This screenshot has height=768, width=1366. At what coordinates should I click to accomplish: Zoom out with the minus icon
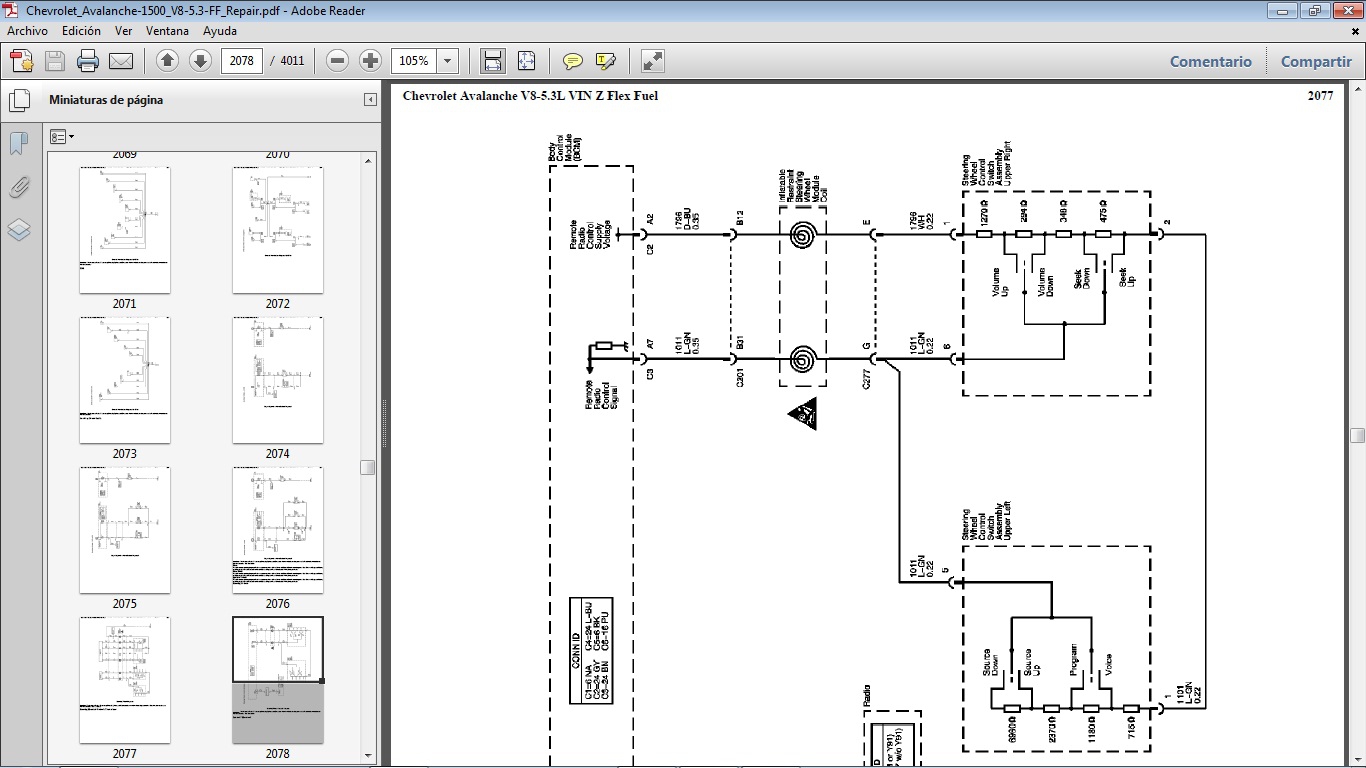click(x=338, y=61)
